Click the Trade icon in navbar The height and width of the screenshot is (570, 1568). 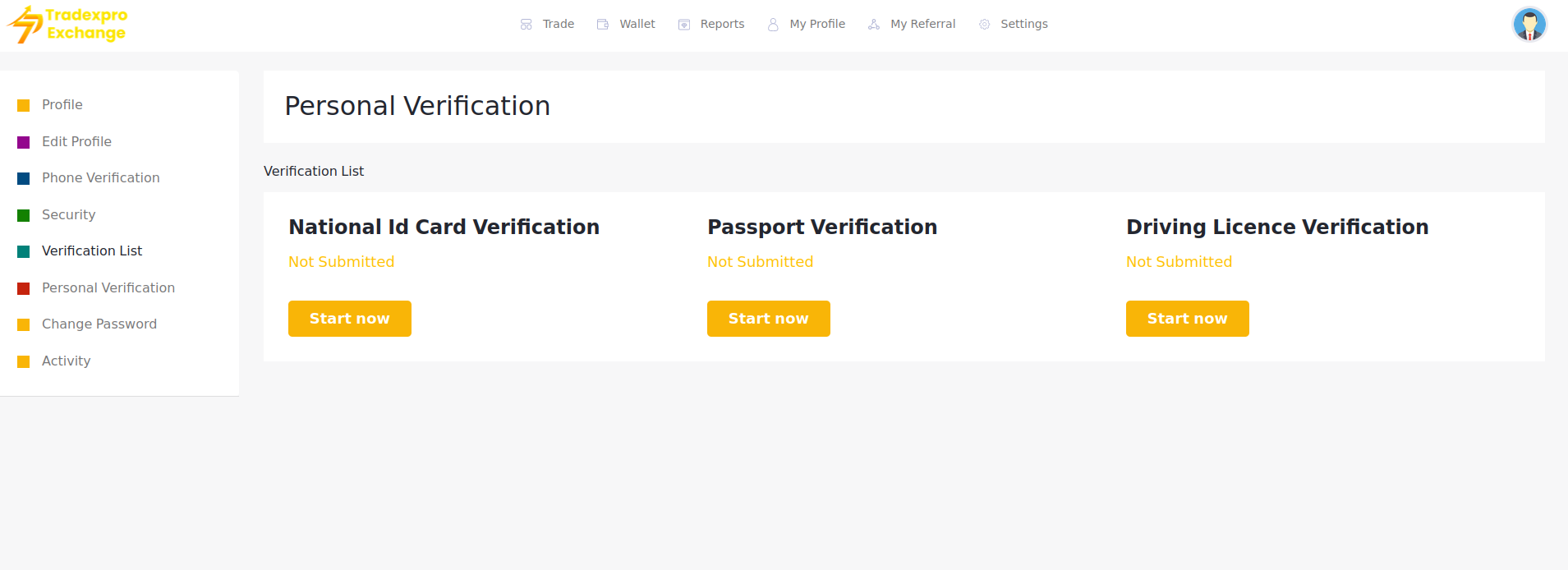pos(526,25)
